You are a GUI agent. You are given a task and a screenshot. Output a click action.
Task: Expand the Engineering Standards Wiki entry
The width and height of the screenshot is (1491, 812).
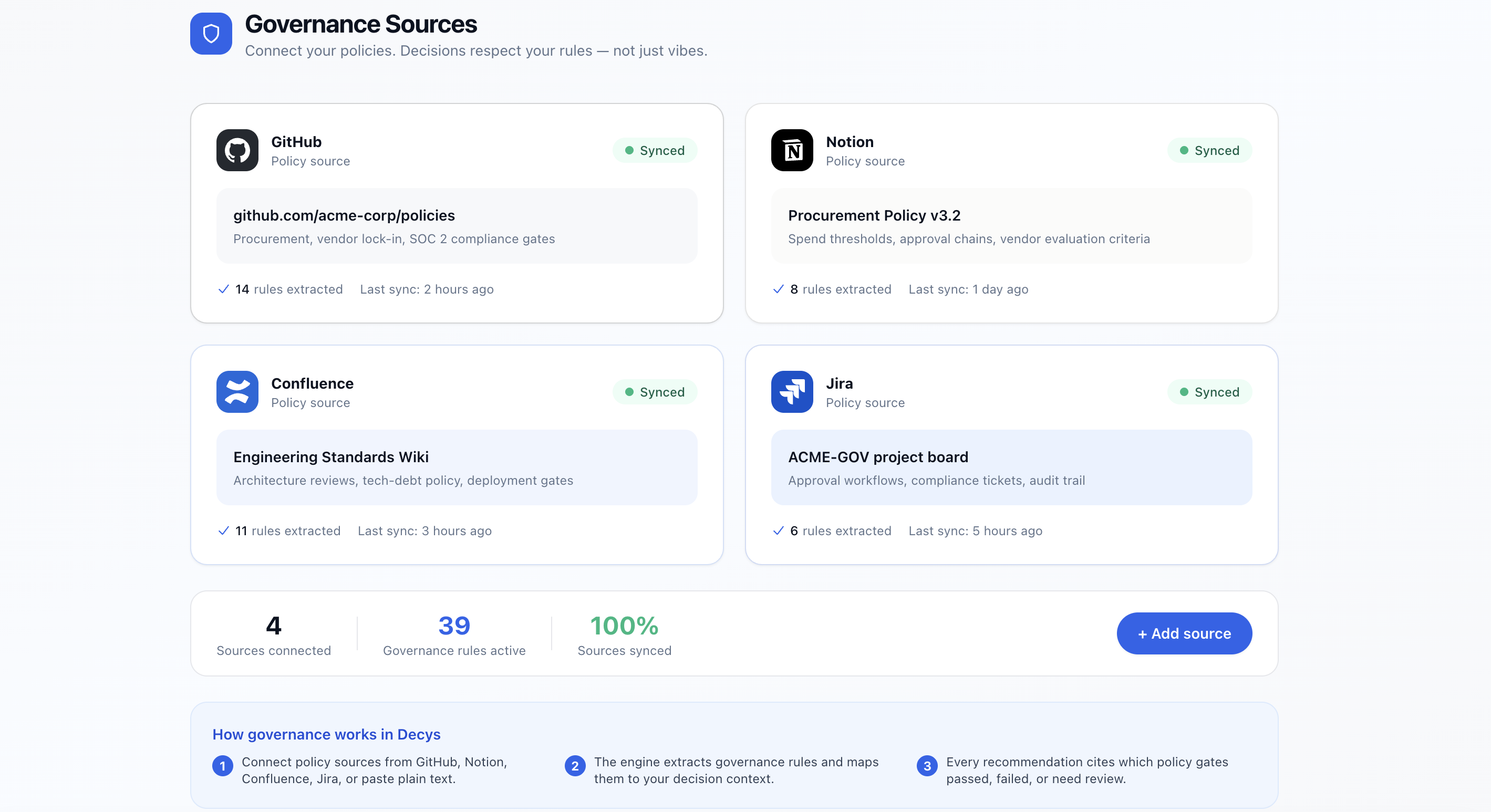point(457,467)
